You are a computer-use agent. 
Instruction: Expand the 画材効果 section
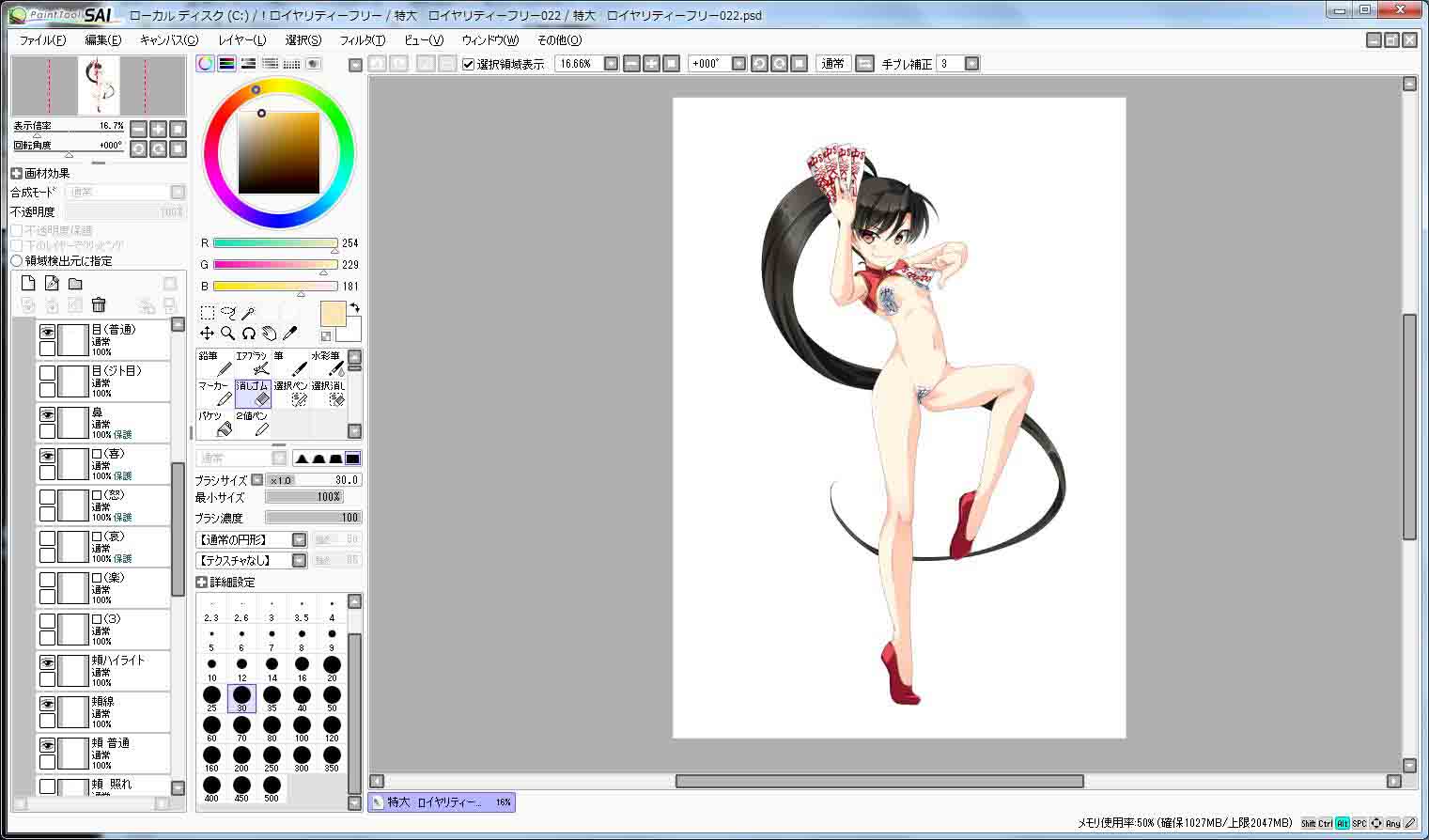point(17,174)
